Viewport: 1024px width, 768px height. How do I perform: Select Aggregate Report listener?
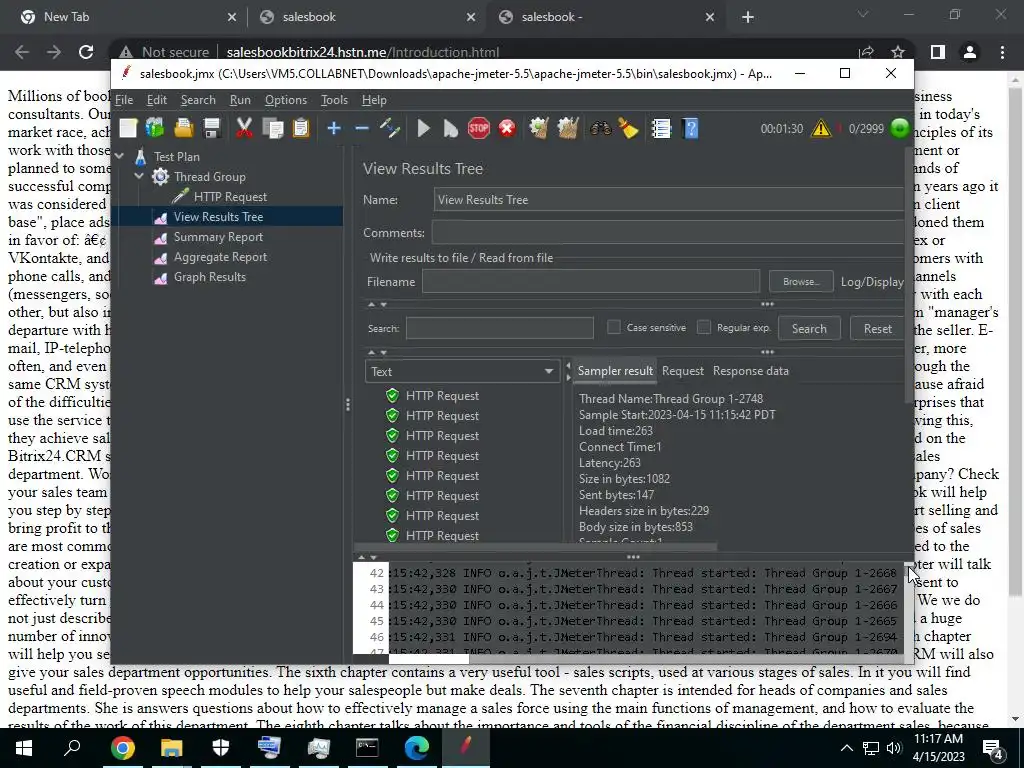click(x=220, y=257)
